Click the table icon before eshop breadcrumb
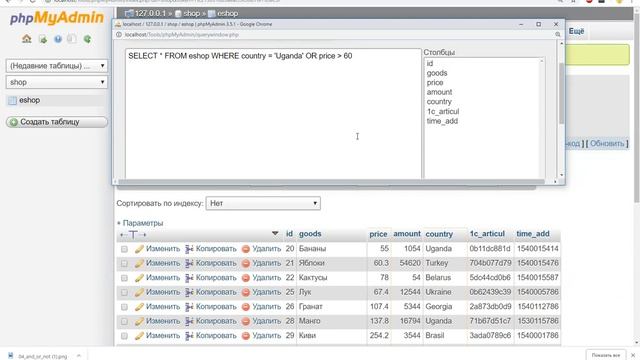The width and height of the screenshot is (640, 360). point(211,14)
